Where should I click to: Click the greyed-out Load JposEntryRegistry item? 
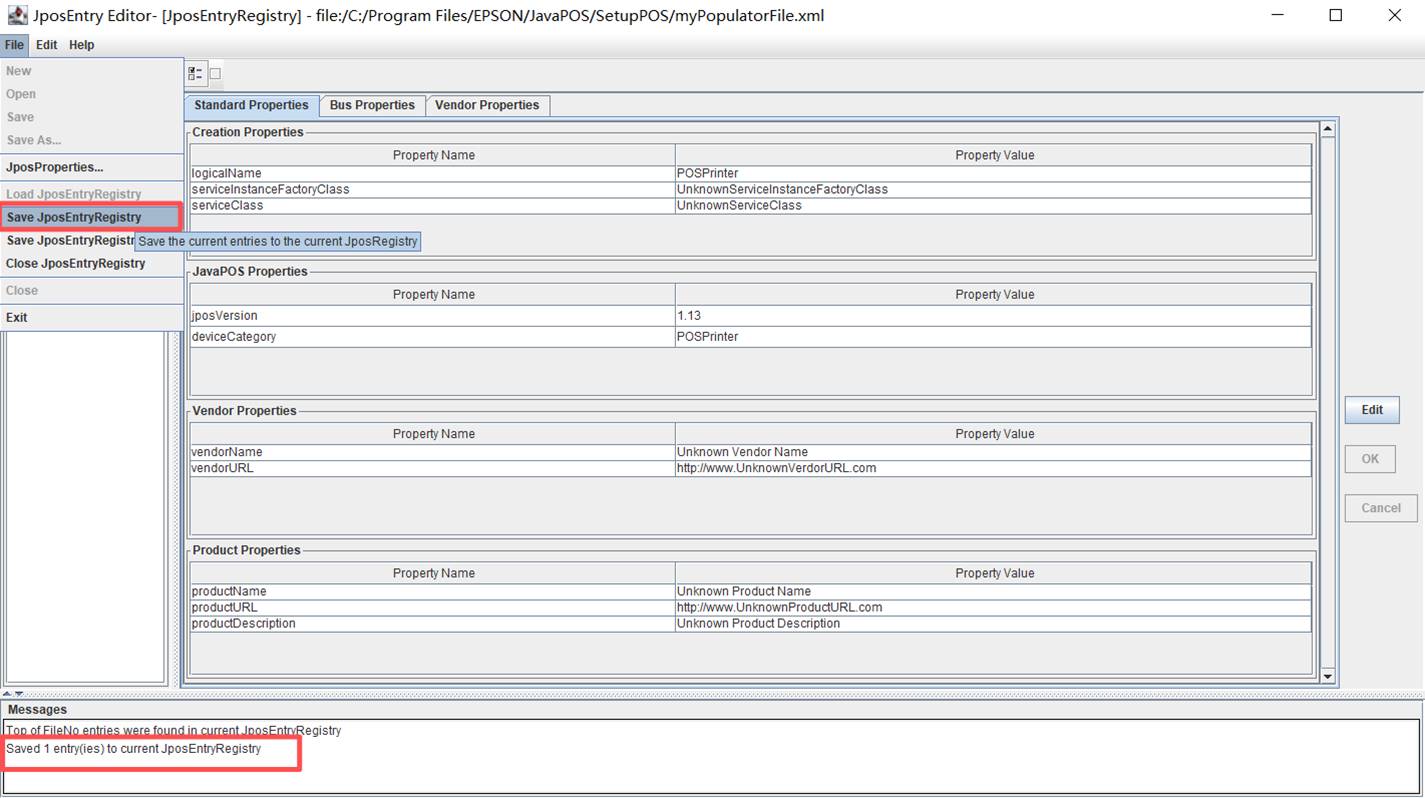[x=92, y=194]
